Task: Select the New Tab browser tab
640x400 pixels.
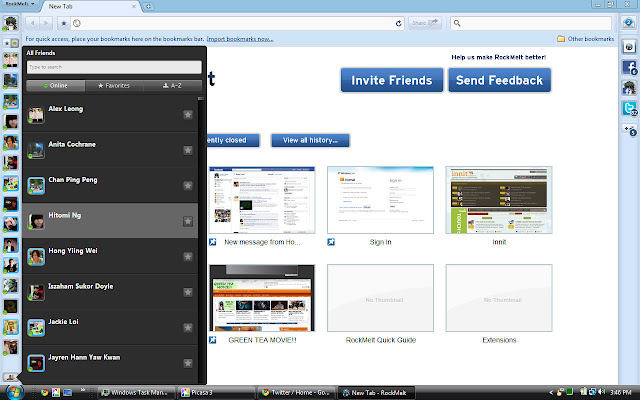Action: click(91, 7)
